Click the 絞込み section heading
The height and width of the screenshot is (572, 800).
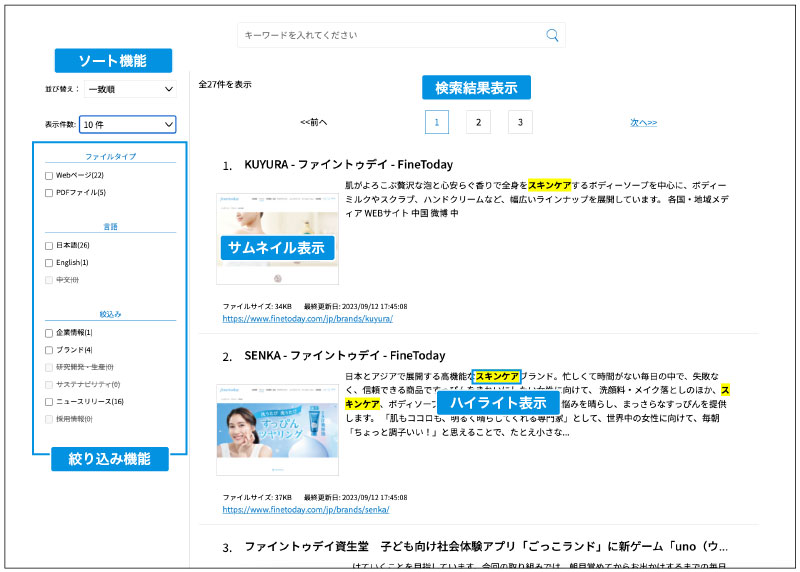point(111,314)
